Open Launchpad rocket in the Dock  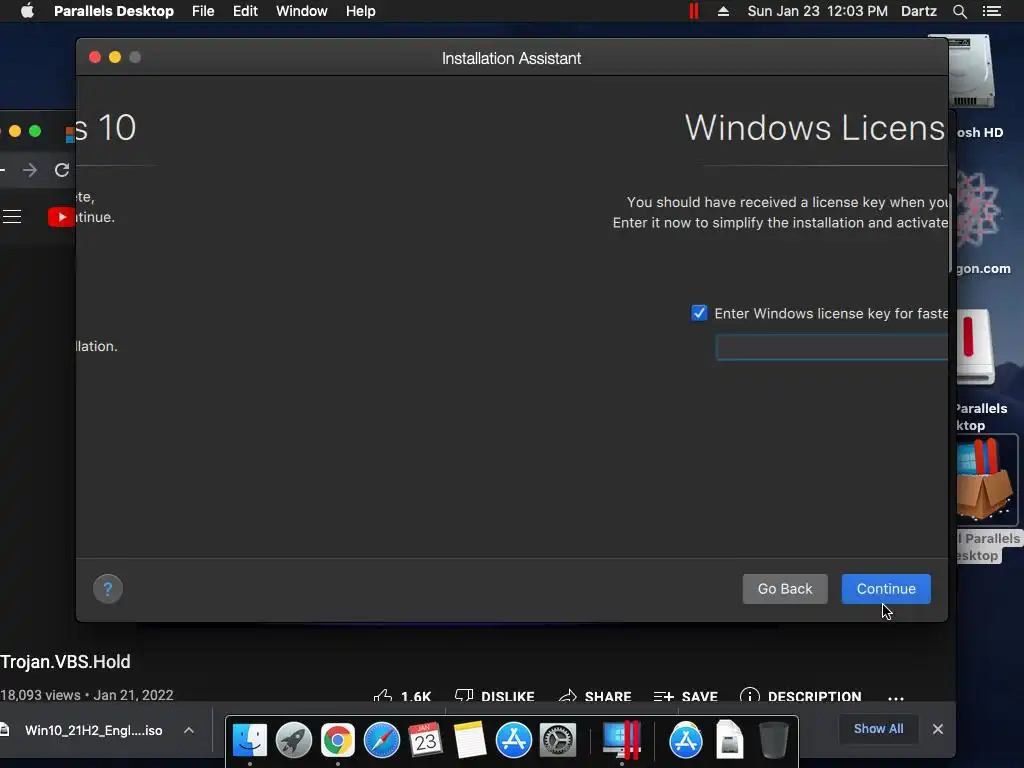293,740
